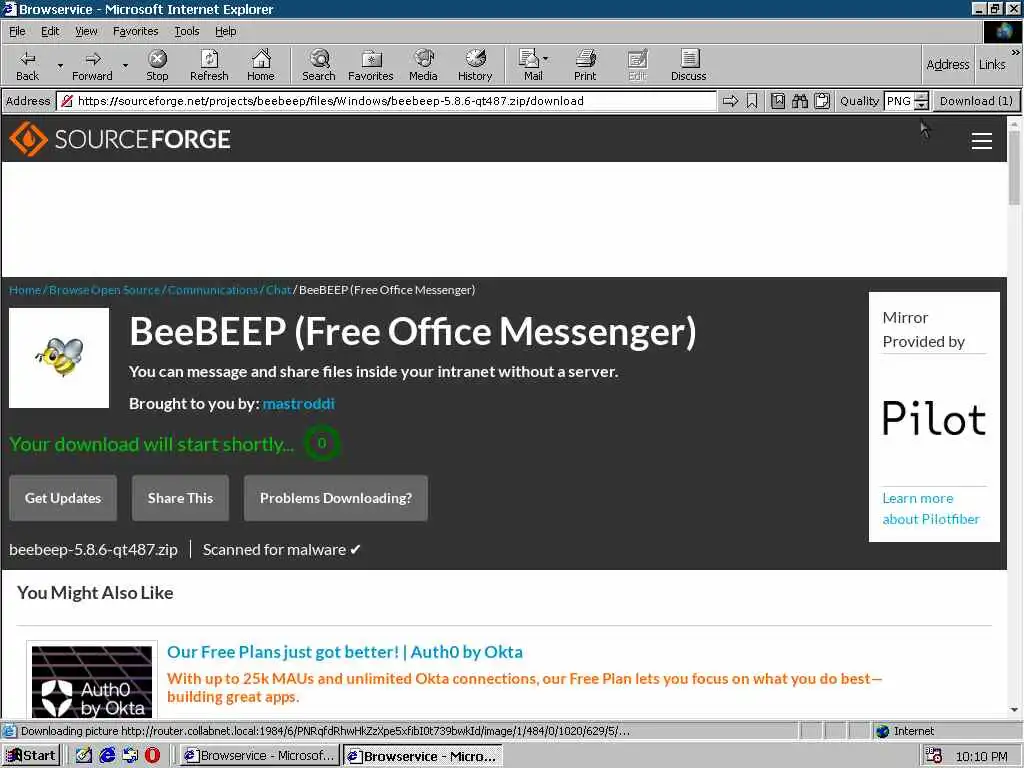Click the Auth0 by Okta ad thumbnail
1024x768 pixels.
click(91, 681)
